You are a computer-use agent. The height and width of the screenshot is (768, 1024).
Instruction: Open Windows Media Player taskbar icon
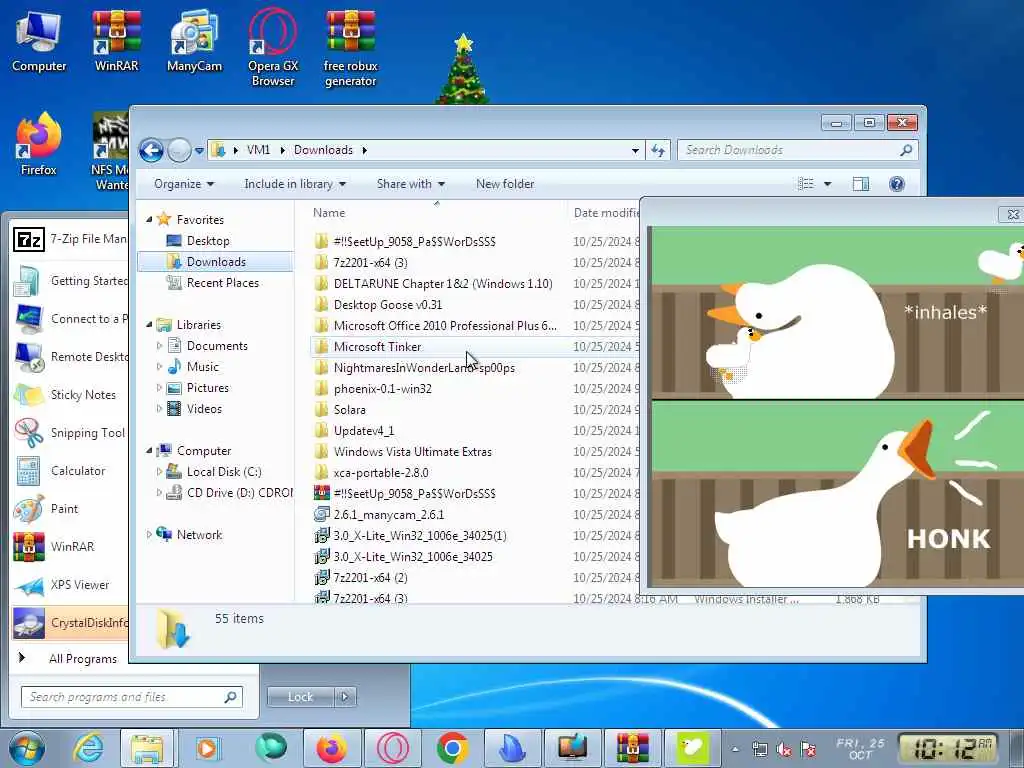tap(207, 748)
